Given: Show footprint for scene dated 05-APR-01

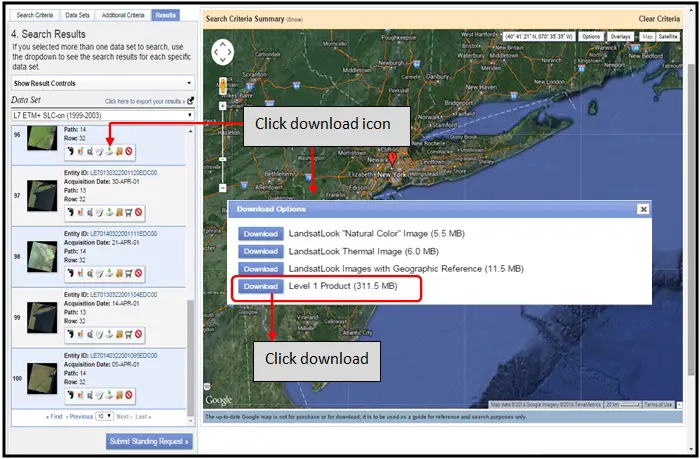Looking at the screenshot, I should [71, 395].
